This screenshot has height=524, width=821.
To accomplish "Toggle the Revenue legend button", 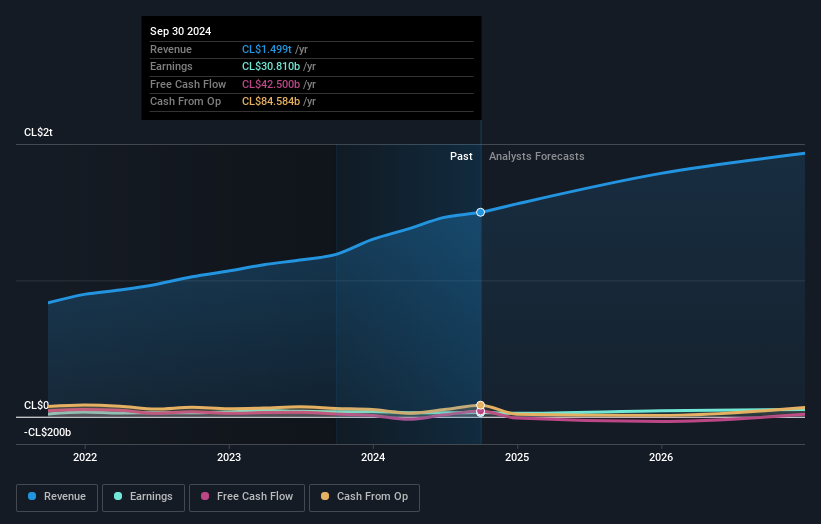I will point(57,497).
